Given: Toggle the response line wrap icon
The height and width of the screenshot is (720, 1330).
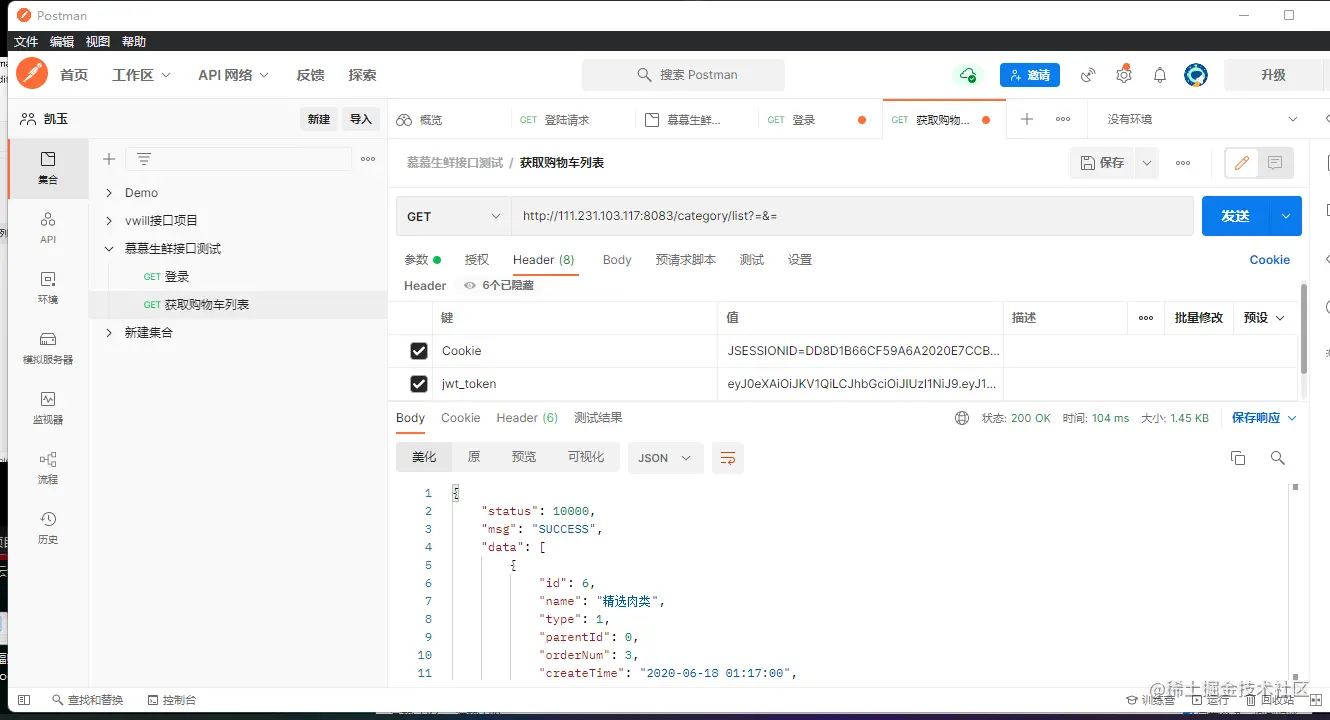Looking at the screenshot, I should [728, 458].
